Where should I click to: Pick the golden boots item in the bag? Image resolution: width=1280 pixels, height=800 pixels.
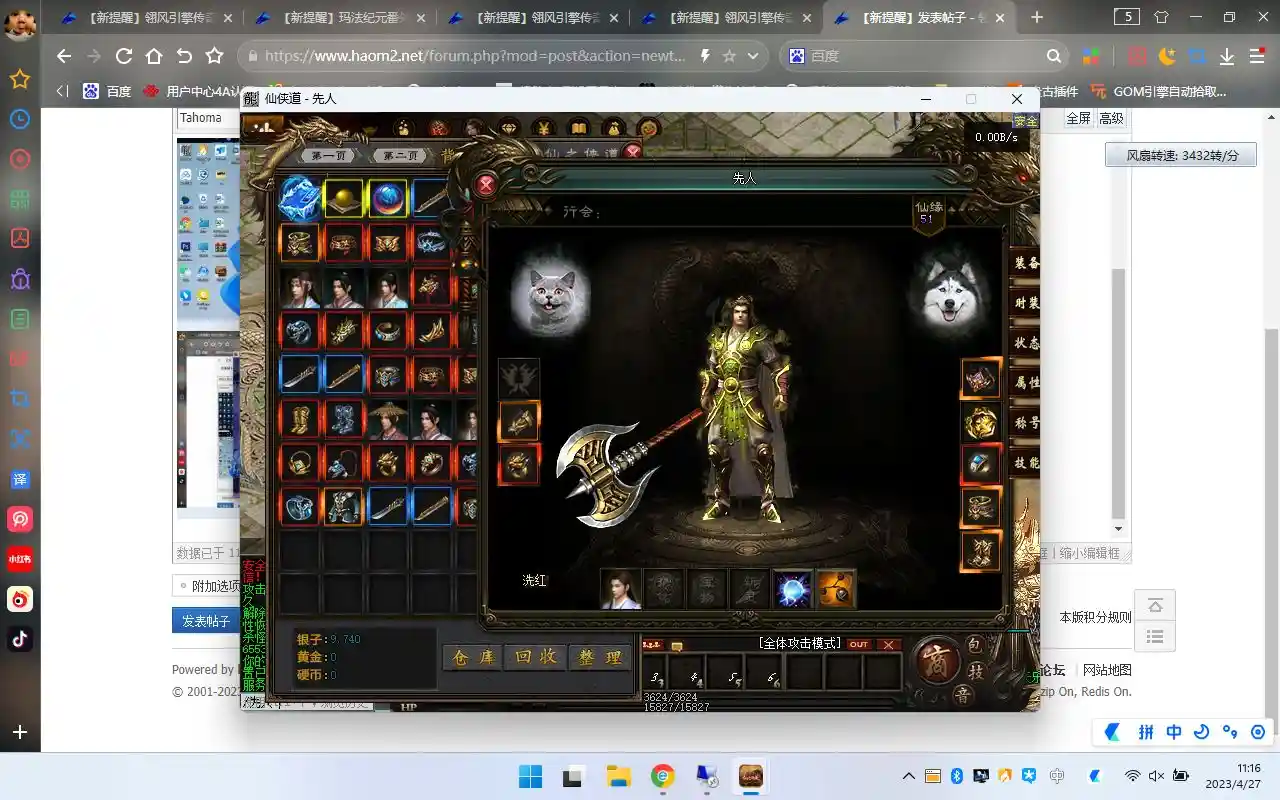coord(299,420)
